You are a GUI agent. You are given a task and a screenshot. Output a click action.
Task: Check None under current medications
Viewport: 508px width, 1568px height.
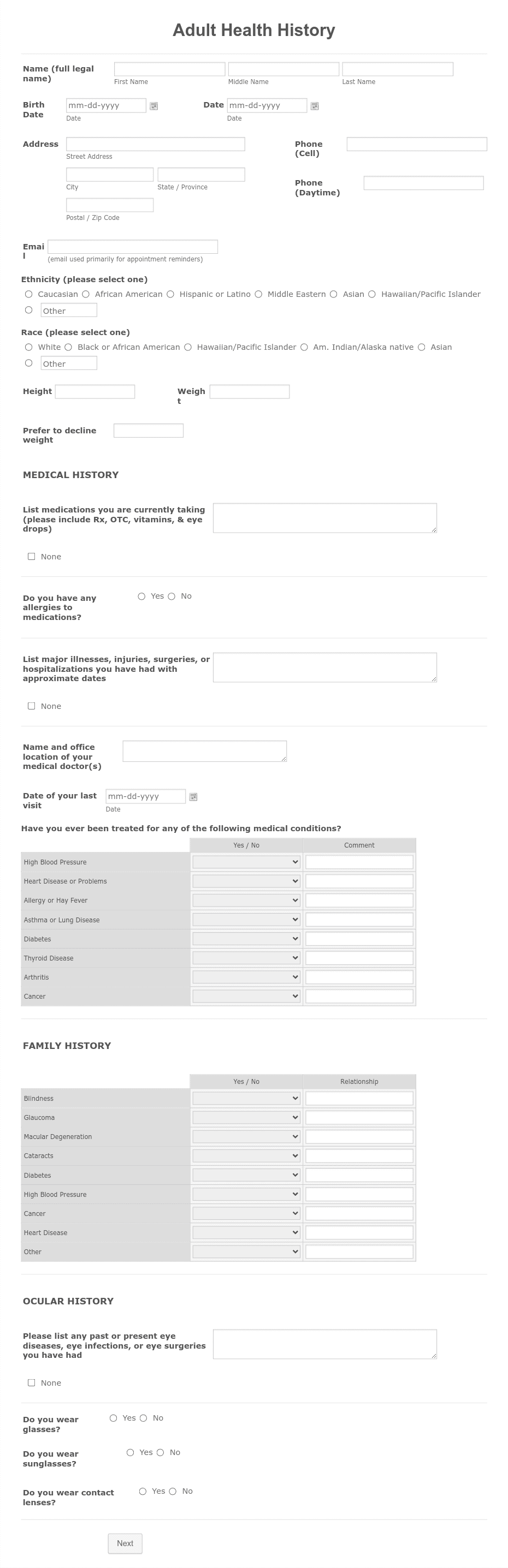tap(32, 556)
